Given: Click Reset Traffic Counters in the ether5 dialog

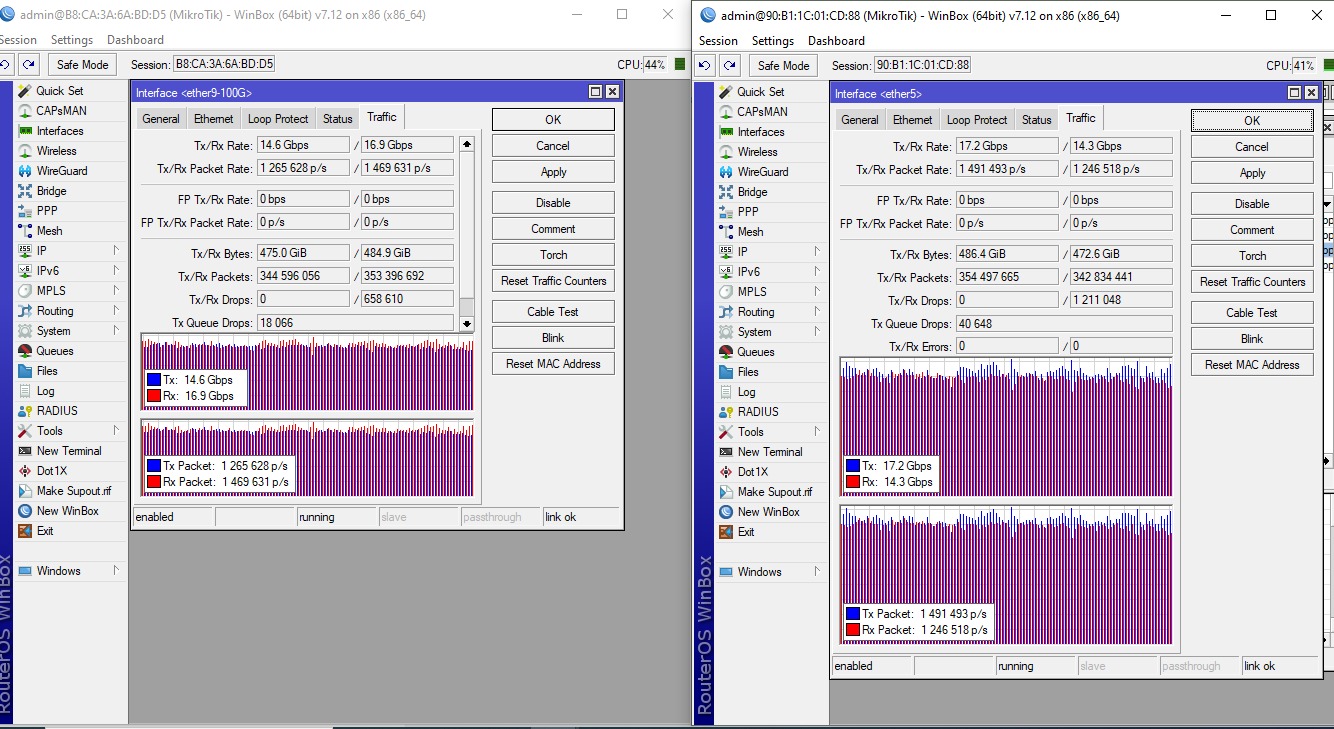Looking at the screenshot, I should coord(1252,282).
